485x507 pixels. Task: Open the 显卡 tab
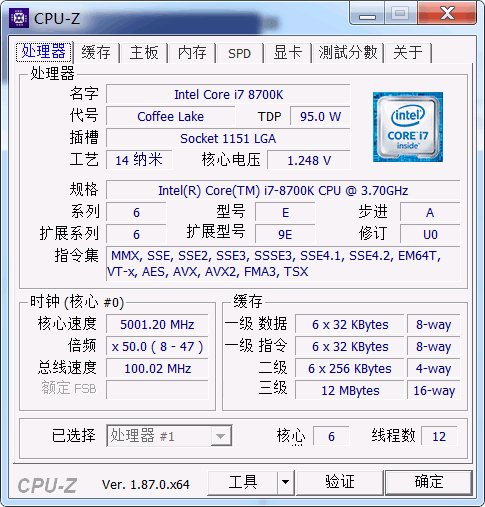coord(287,53)
